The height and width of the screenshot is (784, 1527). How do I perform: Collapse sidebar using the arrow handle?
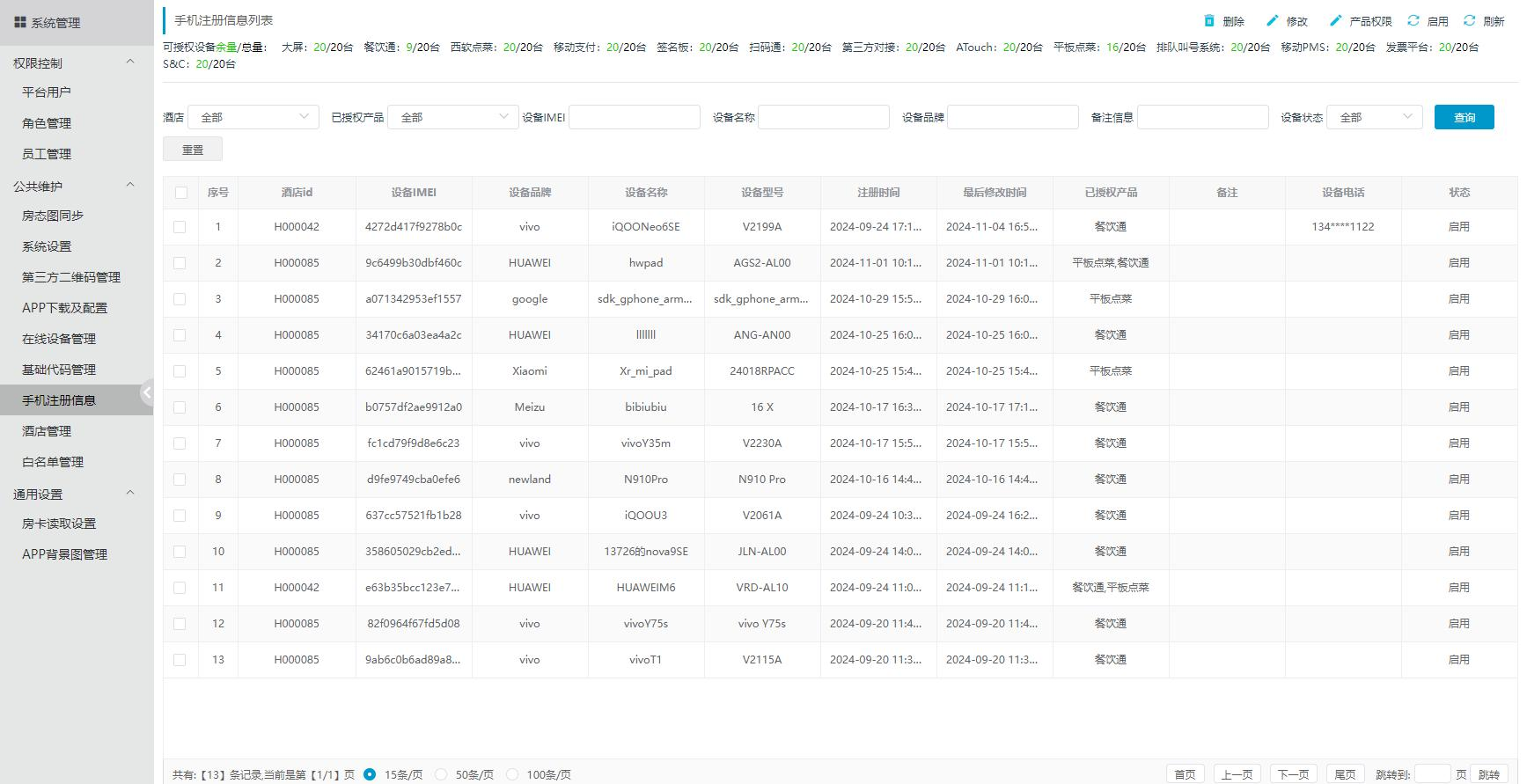(147, 393)
